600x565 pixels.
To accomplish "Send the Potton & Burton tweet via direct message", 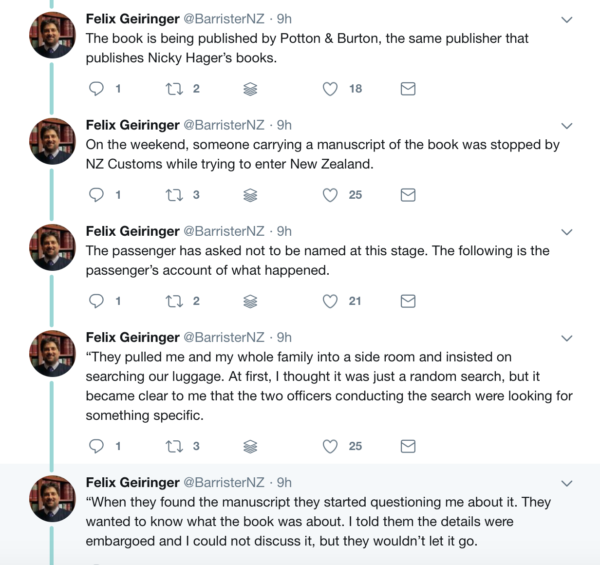I will pos(408,89).
